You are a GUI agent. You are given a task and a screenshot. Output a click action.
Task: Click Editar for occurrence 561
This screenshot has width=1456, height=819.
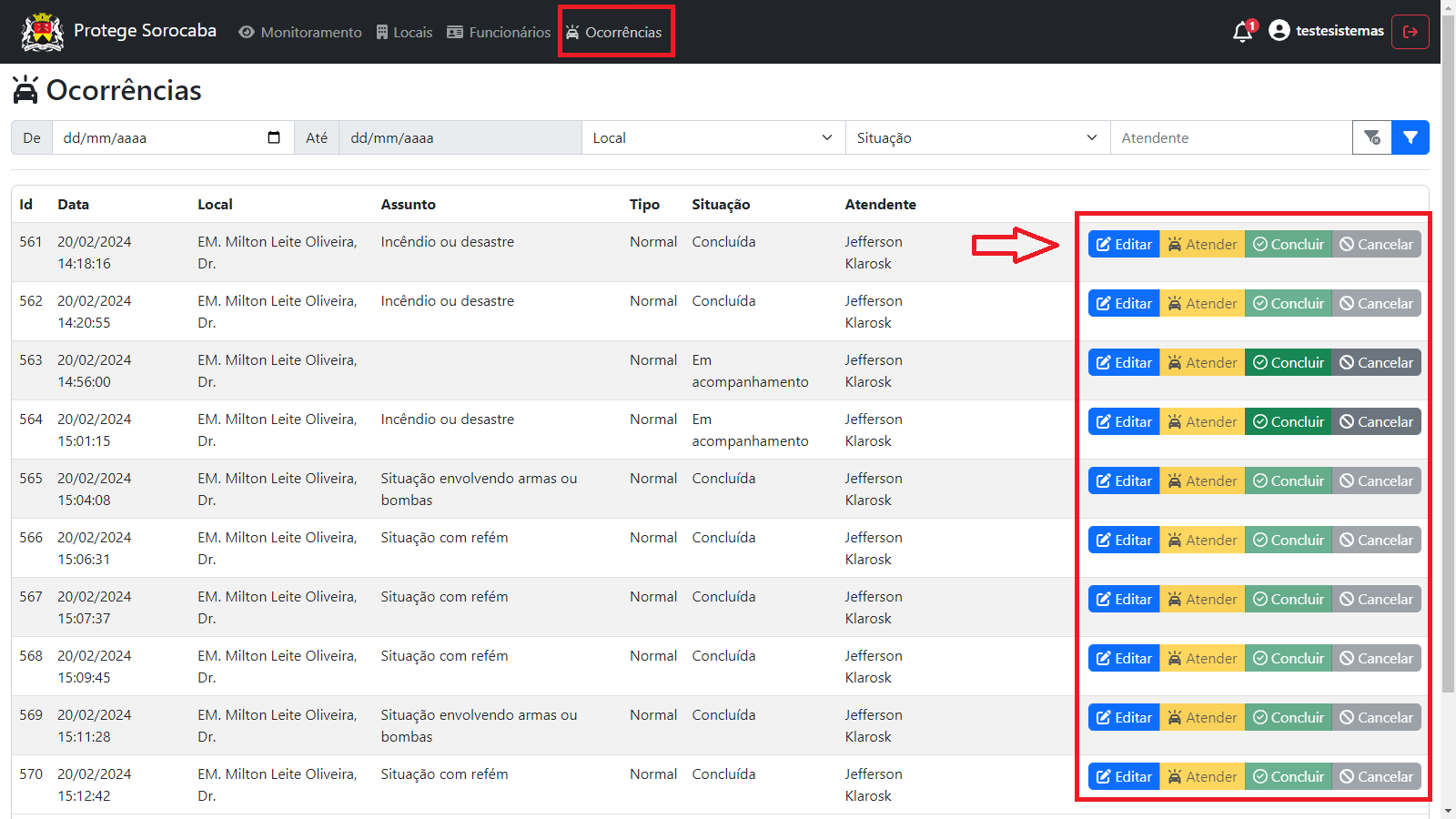(1124, 244)
